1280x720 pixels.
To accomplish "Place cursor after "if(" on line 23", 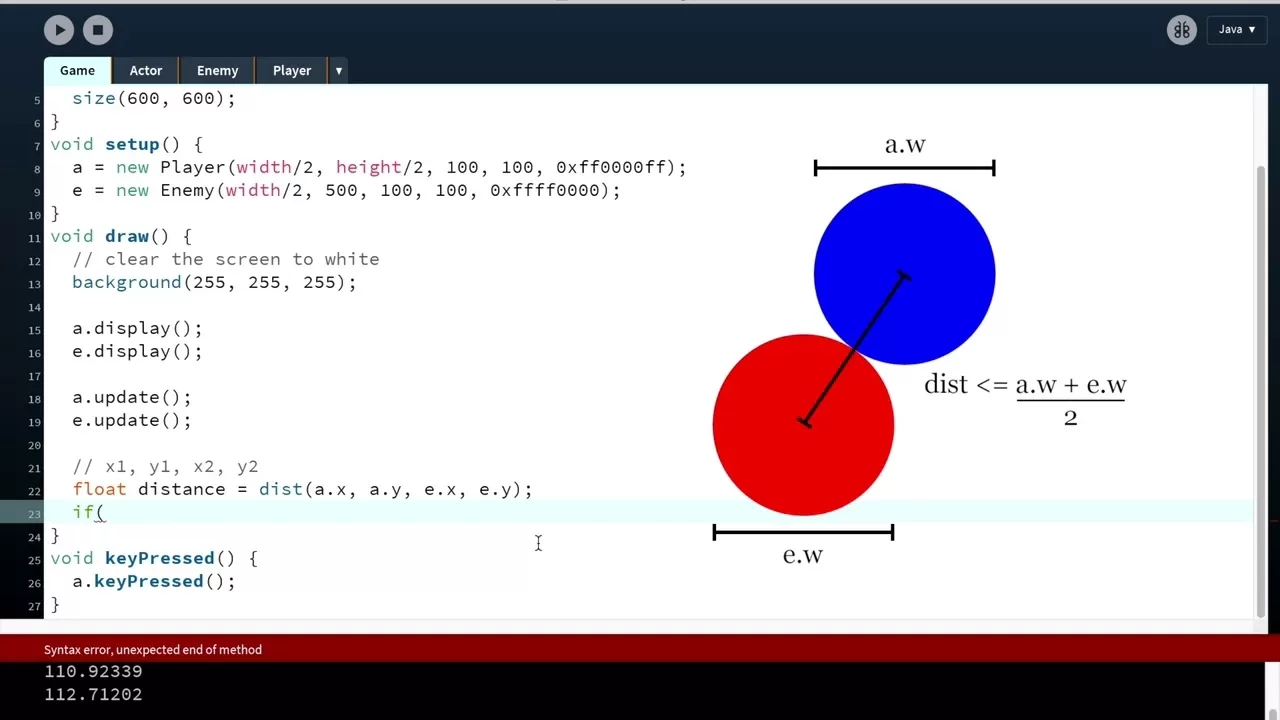I will 106,512.
